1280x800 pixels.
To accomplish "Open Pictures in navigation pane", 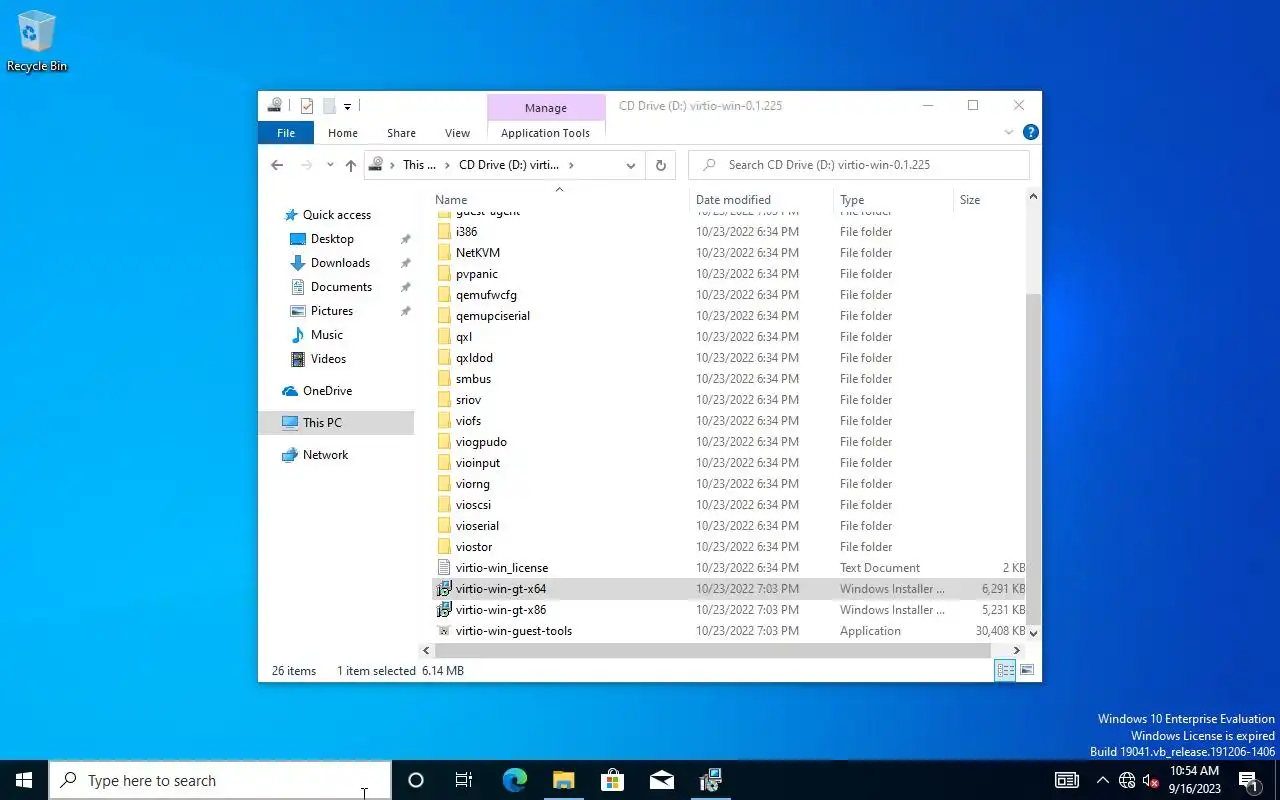I will point(332,311).
